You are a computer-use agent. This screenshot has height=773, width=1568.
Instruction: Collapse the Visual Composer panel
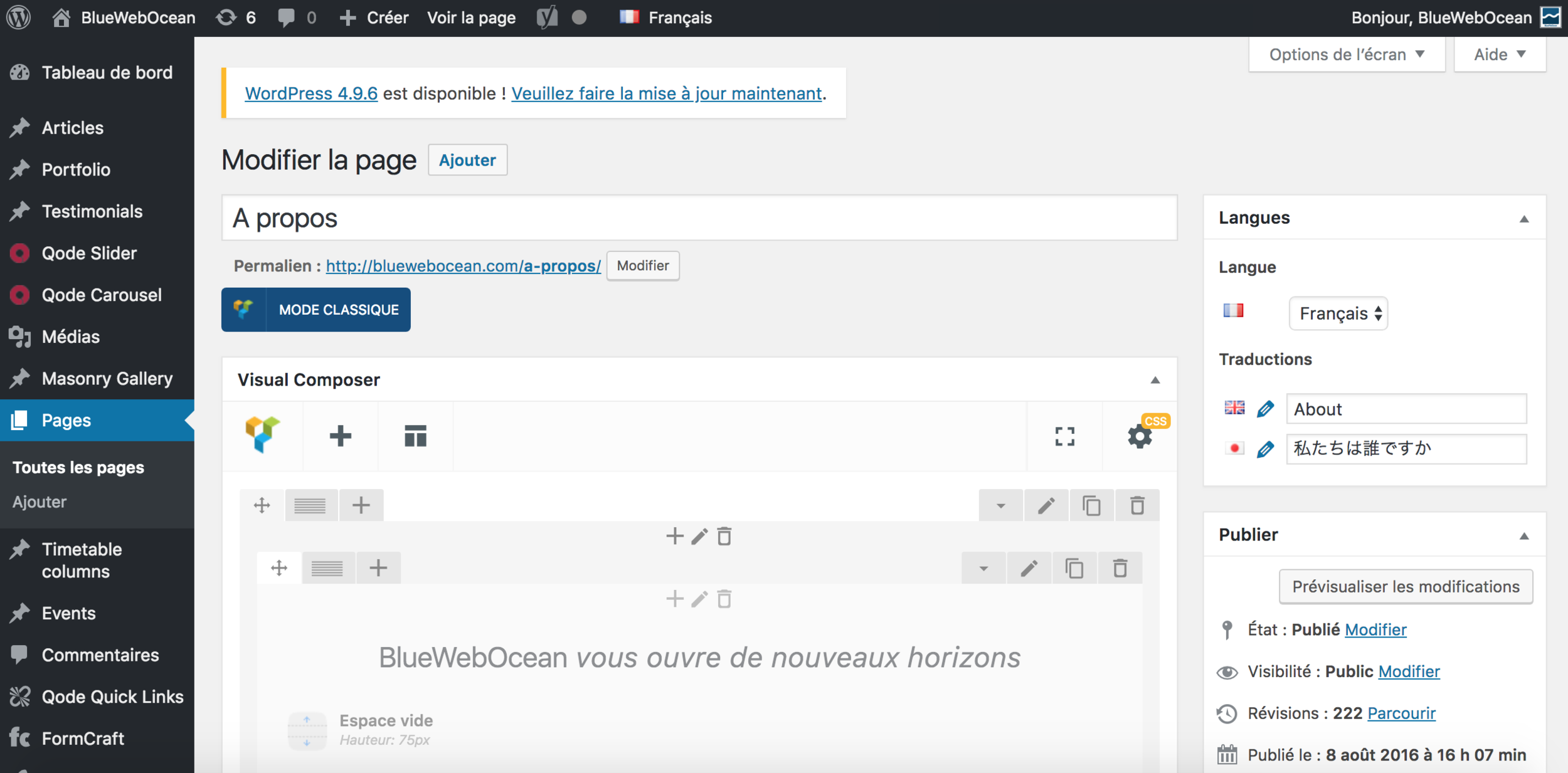tap(1155, 380)
